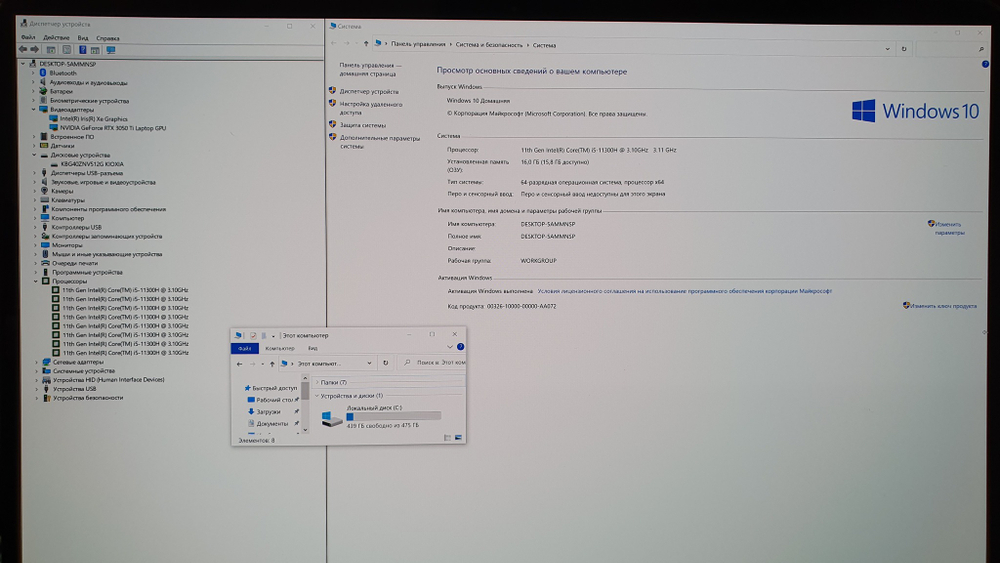Expand ribbon chevron in Этот компьютер window
The image size is (1000, 563).
(450, 347)
